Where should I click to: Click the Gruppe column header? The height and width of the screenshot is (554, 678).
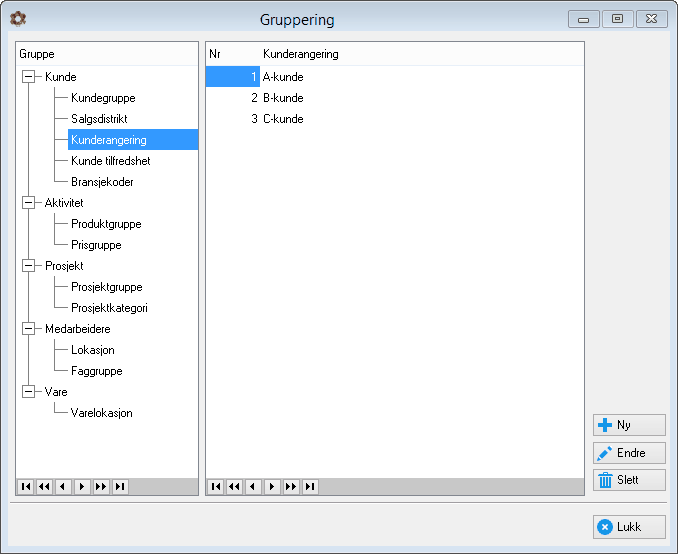point(107,54)
